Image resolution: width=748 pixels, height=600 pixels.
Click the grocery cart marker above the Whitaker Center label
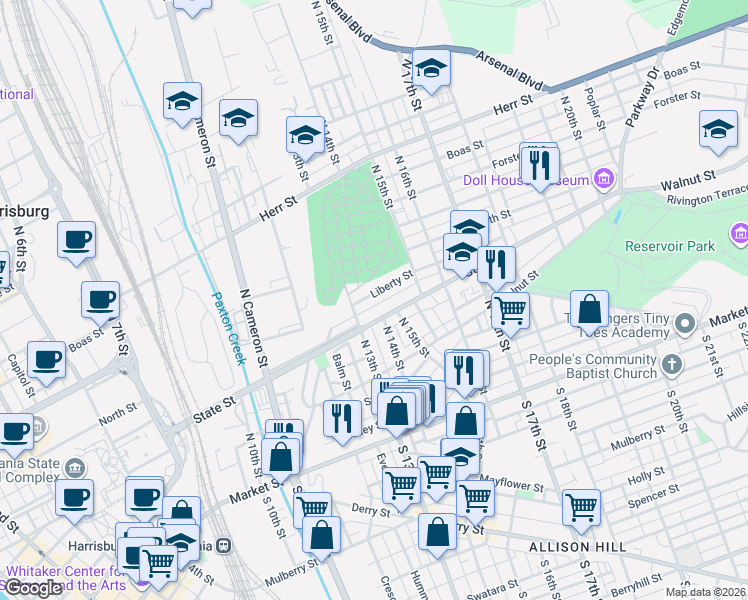point(158,567)
